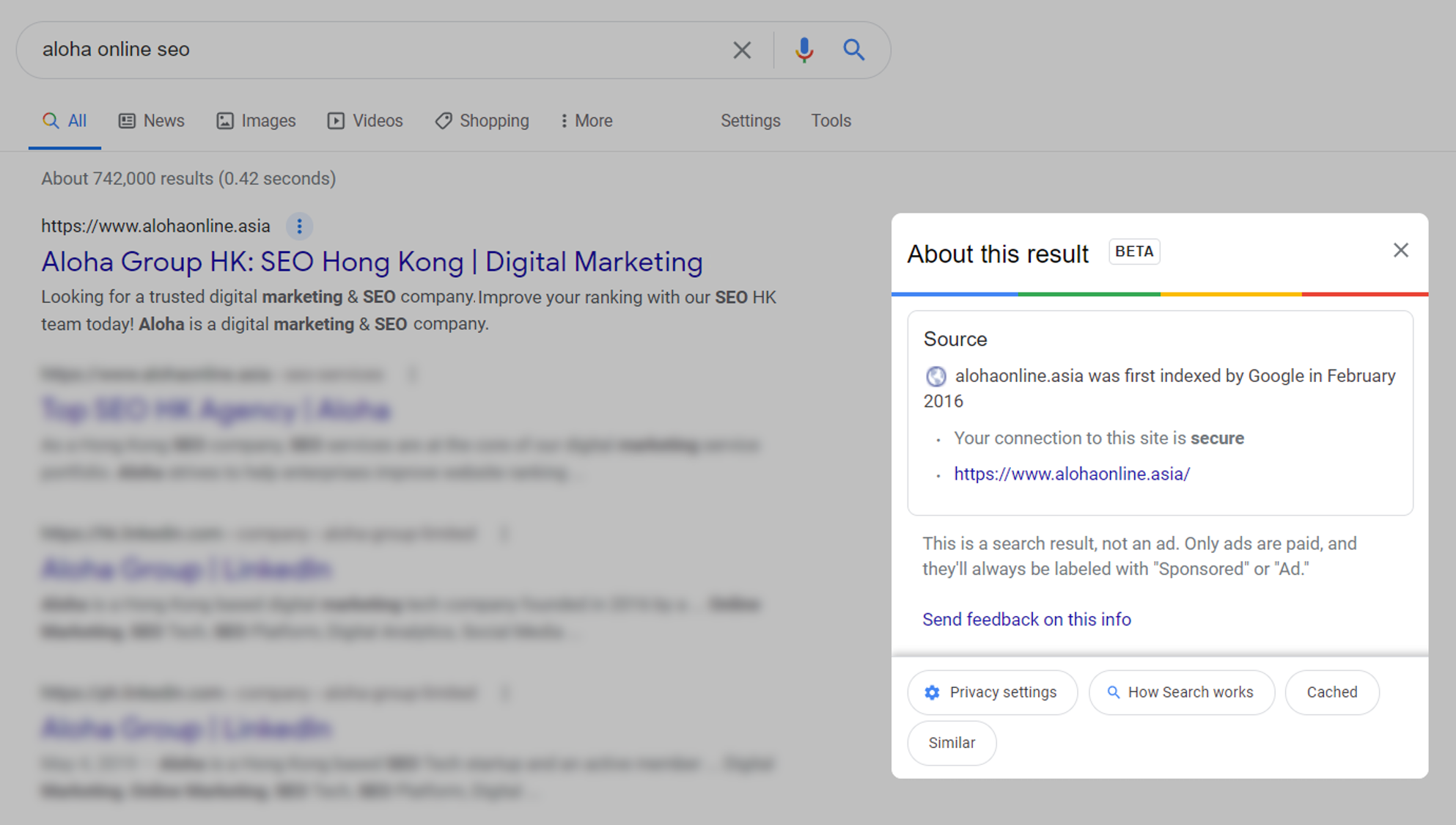Clear the search query with the X icon

pos(742,50)
